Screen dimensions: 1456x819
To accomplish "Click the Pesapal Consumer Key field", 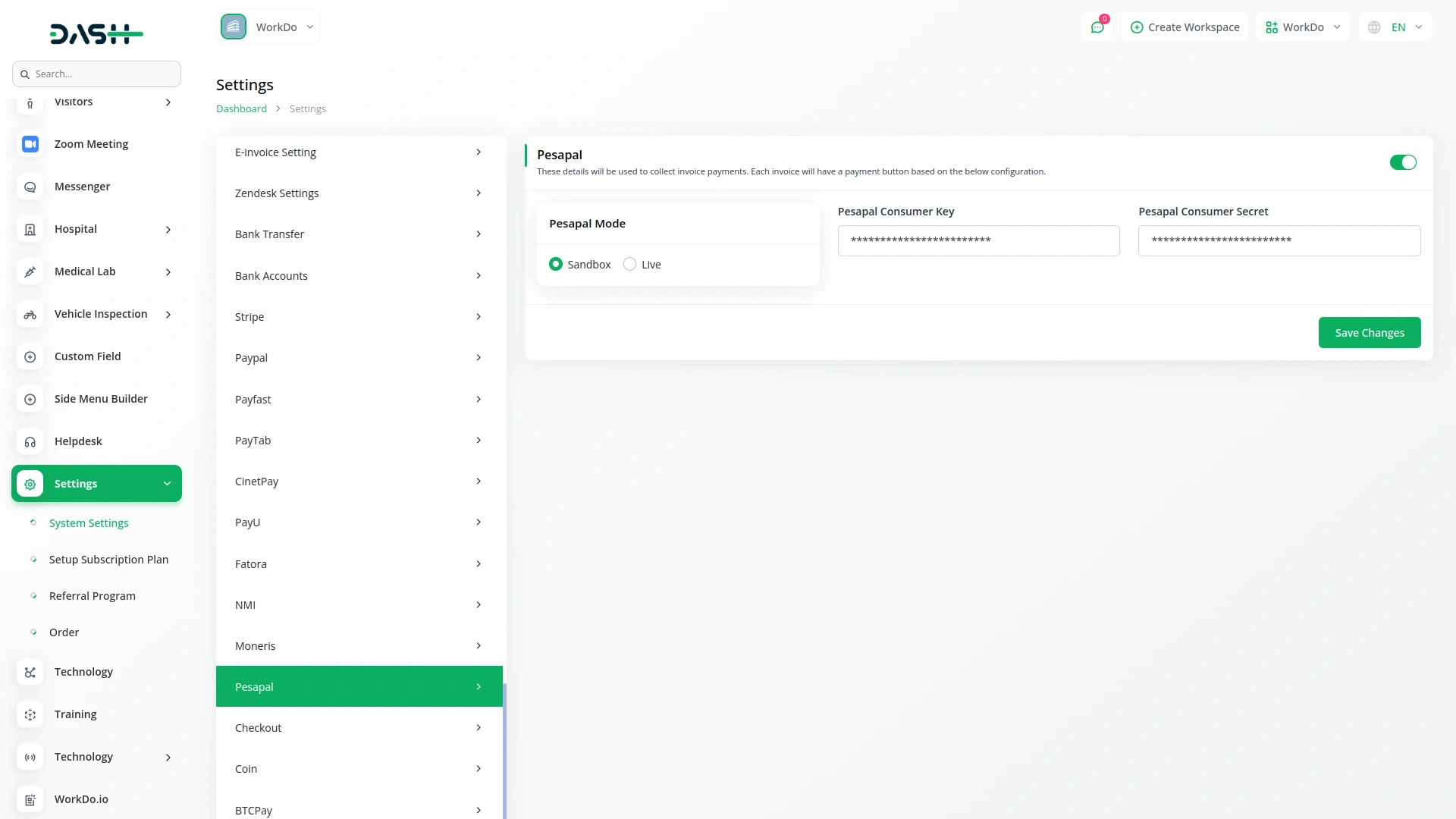I will click(978, 240).
